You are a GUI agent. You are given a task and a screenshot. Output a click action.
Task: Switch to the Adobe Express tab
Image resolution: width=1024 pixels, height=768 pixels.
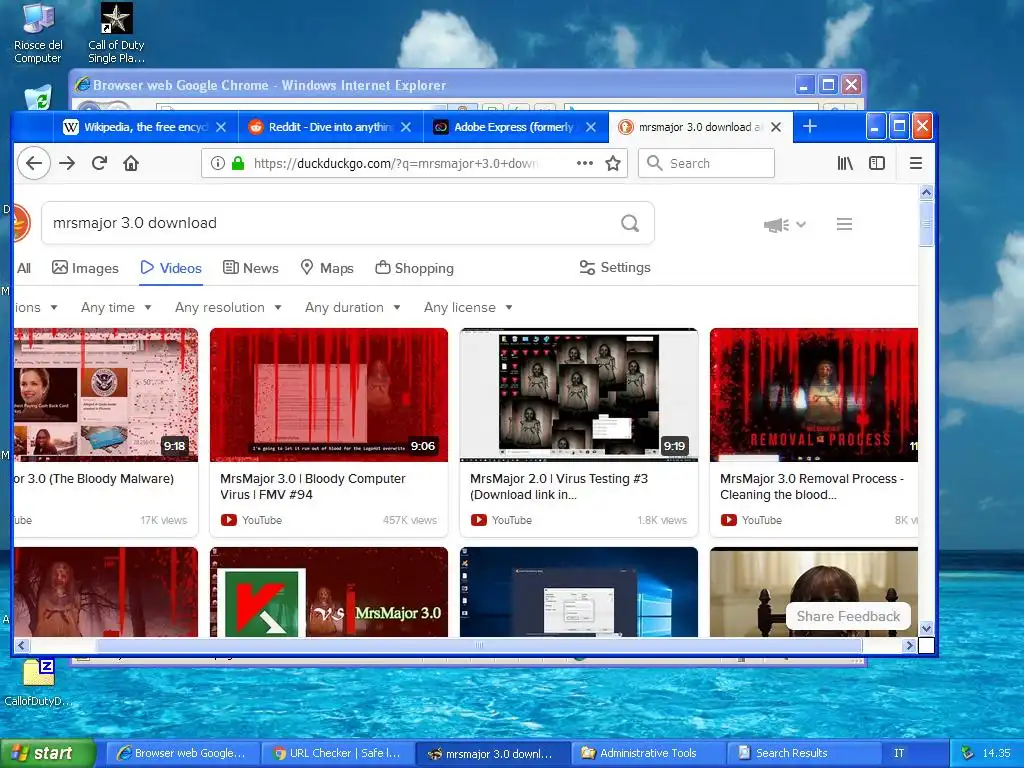click(515, 127)
